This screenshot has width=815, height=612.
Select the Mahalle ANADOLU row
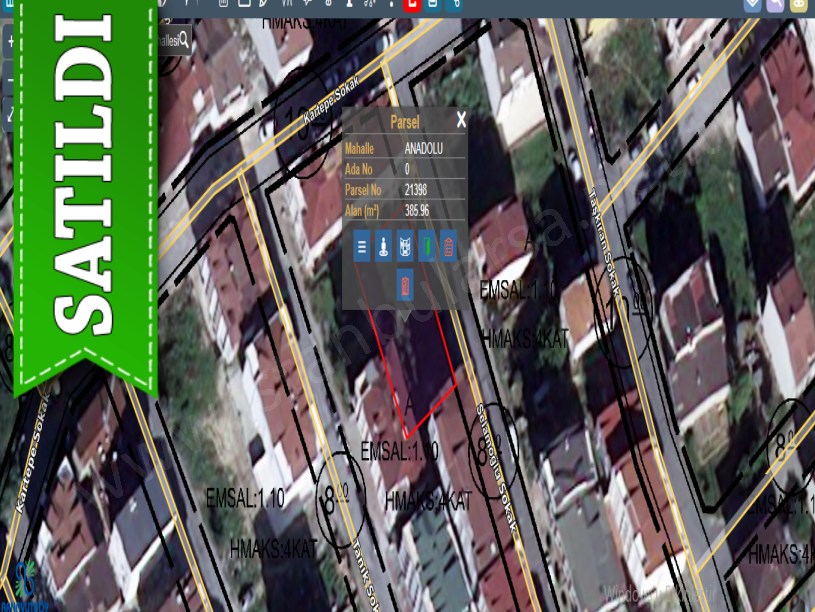(405, 148)
